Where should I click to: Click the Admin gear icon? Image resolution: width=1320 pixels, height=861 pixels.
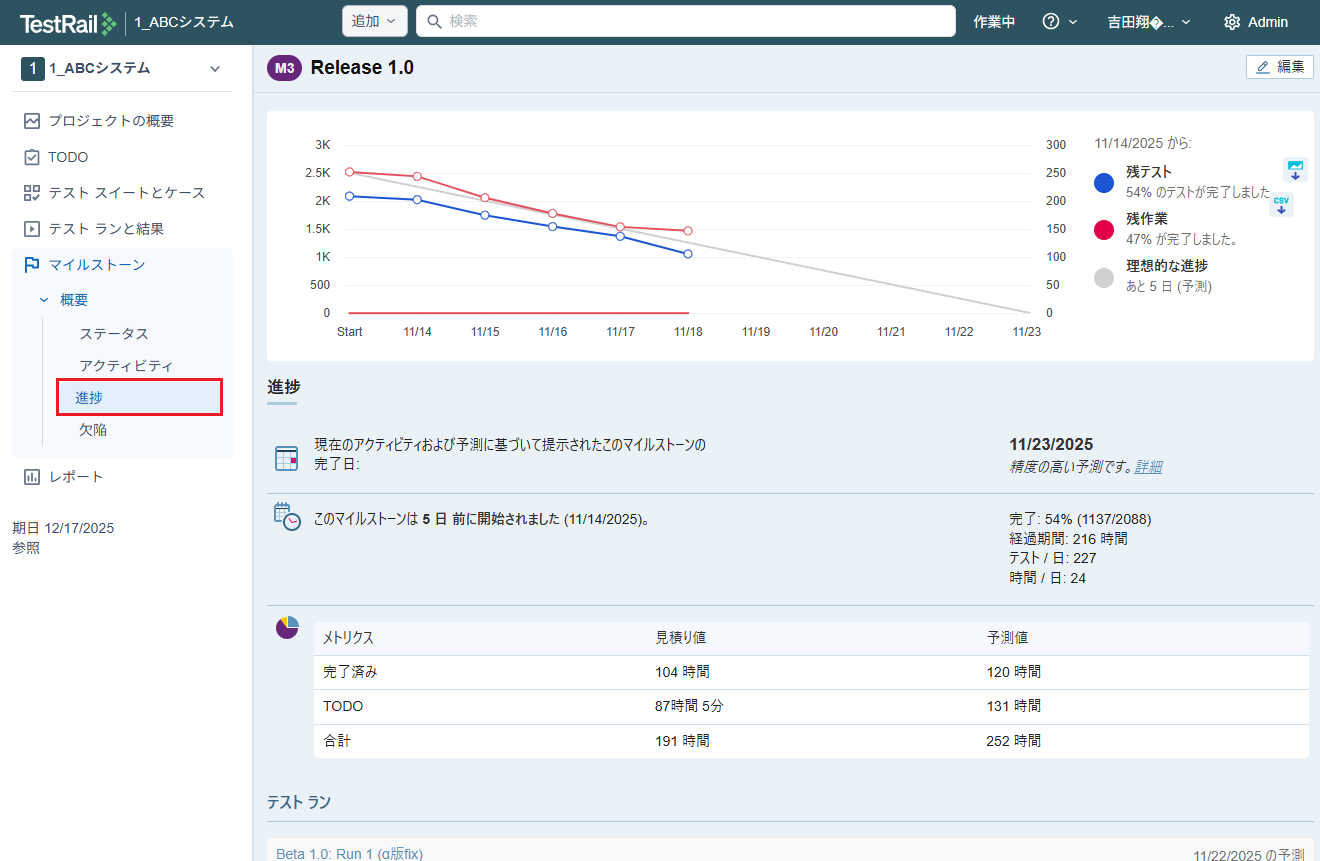coord(1232,22)
